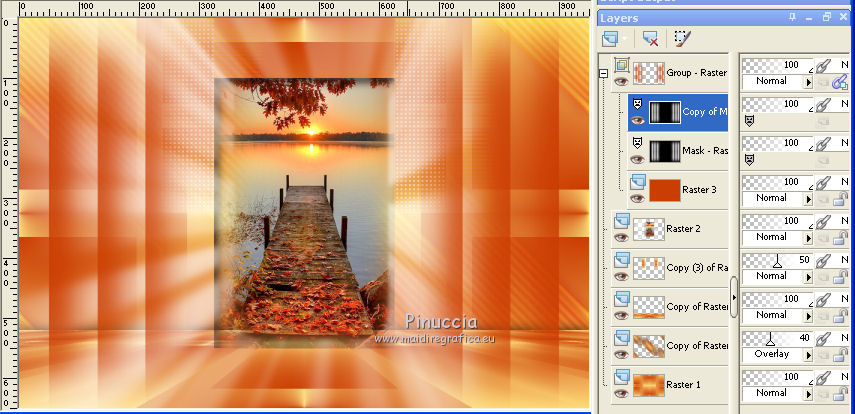855x414 pixels.
Task: Click the lock transparency icon on Raster 1 row
Action: [x=840, y=394]
